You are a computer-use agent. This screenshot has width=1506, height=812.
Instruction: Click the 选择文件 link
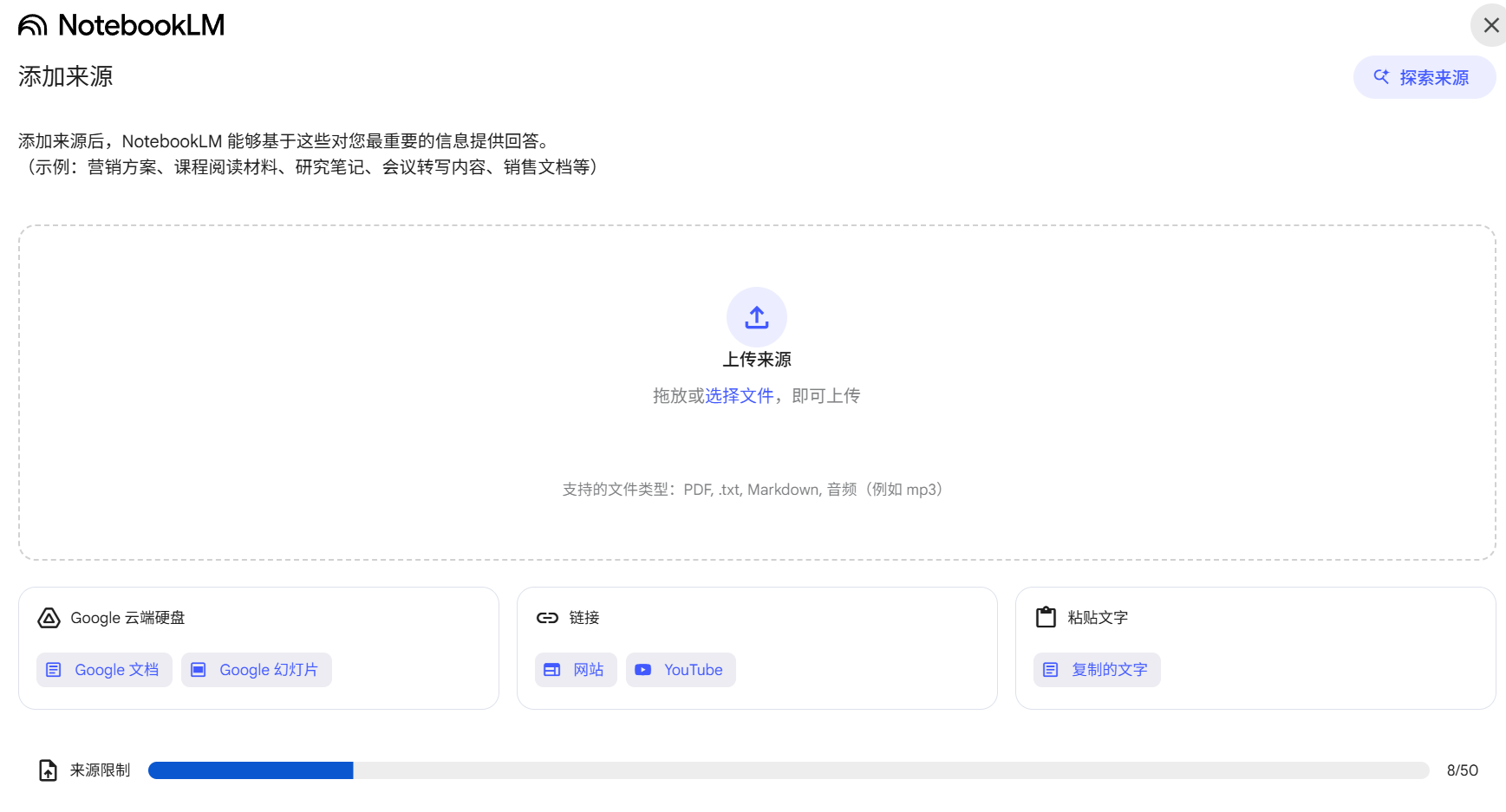tap(740, 396)
